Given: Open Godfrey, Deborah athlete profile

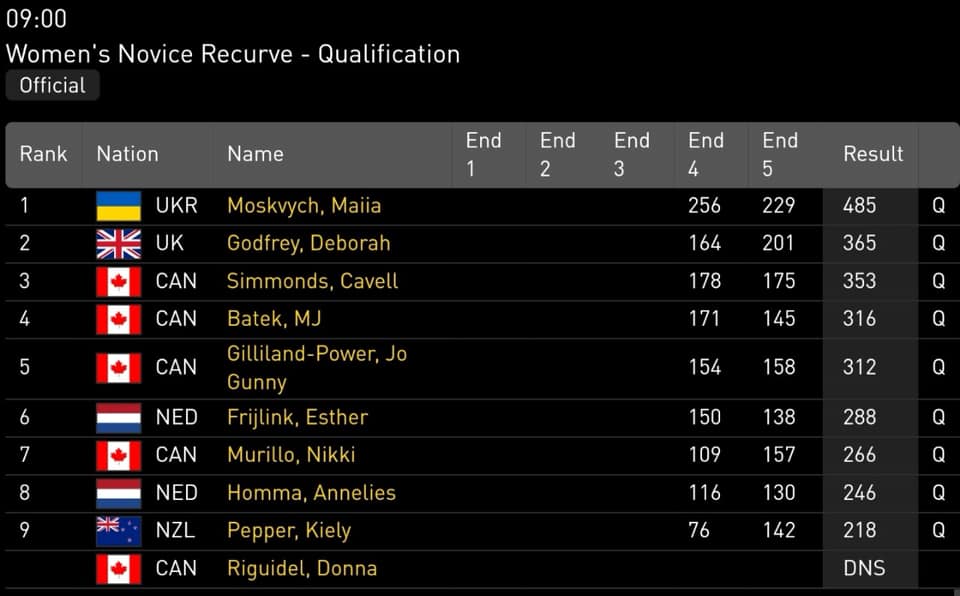Looking at the screenshot, I should tap(308, 244).
